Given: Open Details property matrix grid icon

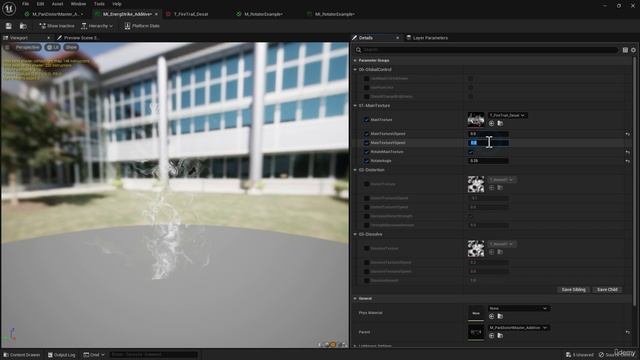Looking at the screenshot, I should [x=625, y=50].
